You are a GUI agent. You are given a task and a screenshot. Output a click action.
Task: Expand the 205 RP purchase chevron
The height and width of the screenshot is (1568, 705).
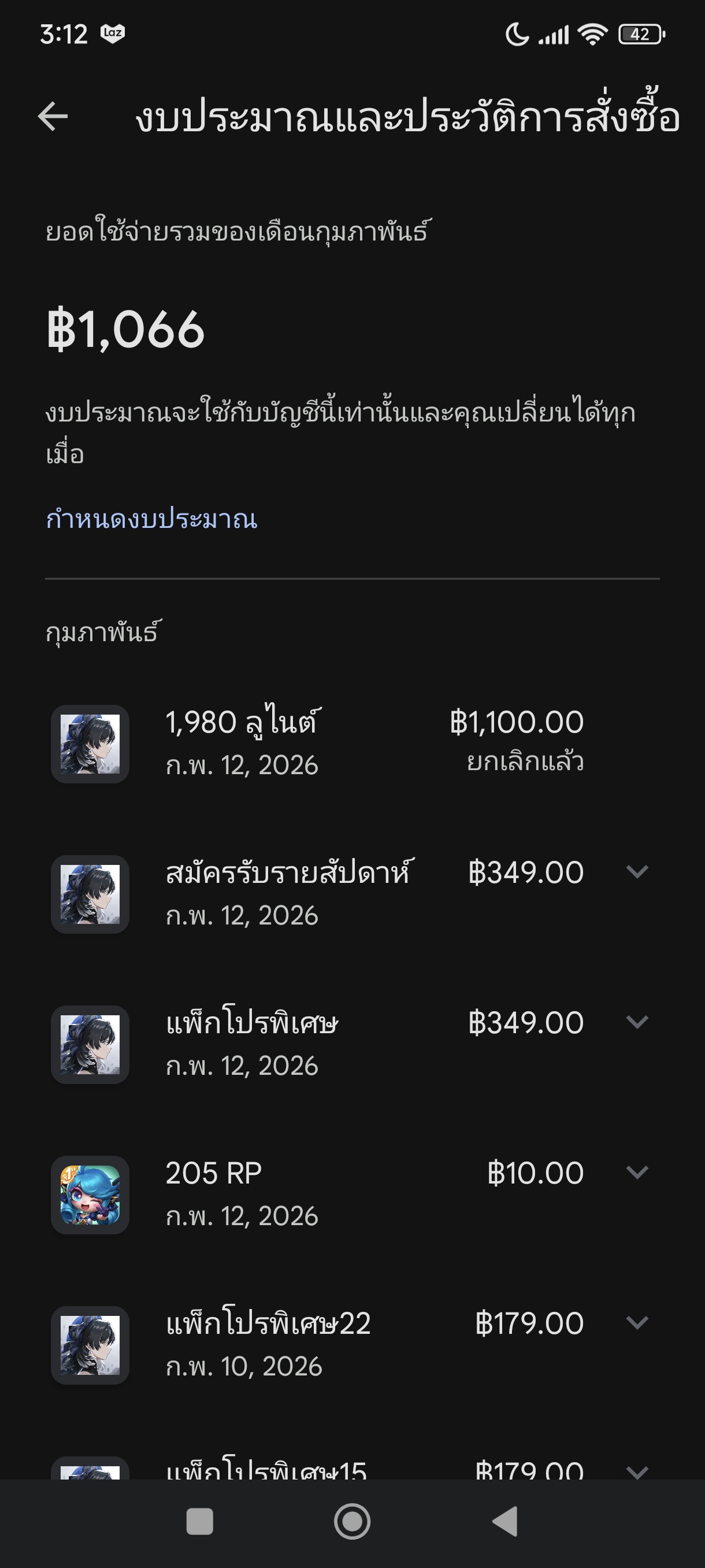tap(637, 1173)
